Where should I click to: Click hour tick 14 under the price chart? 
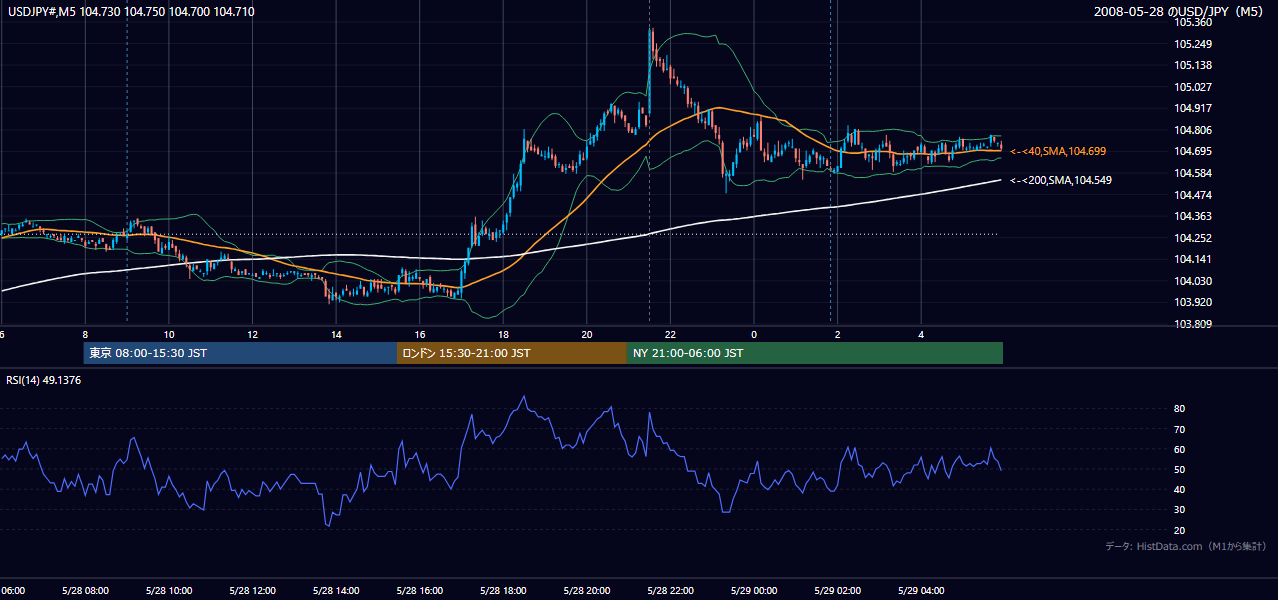pos(336,334)
